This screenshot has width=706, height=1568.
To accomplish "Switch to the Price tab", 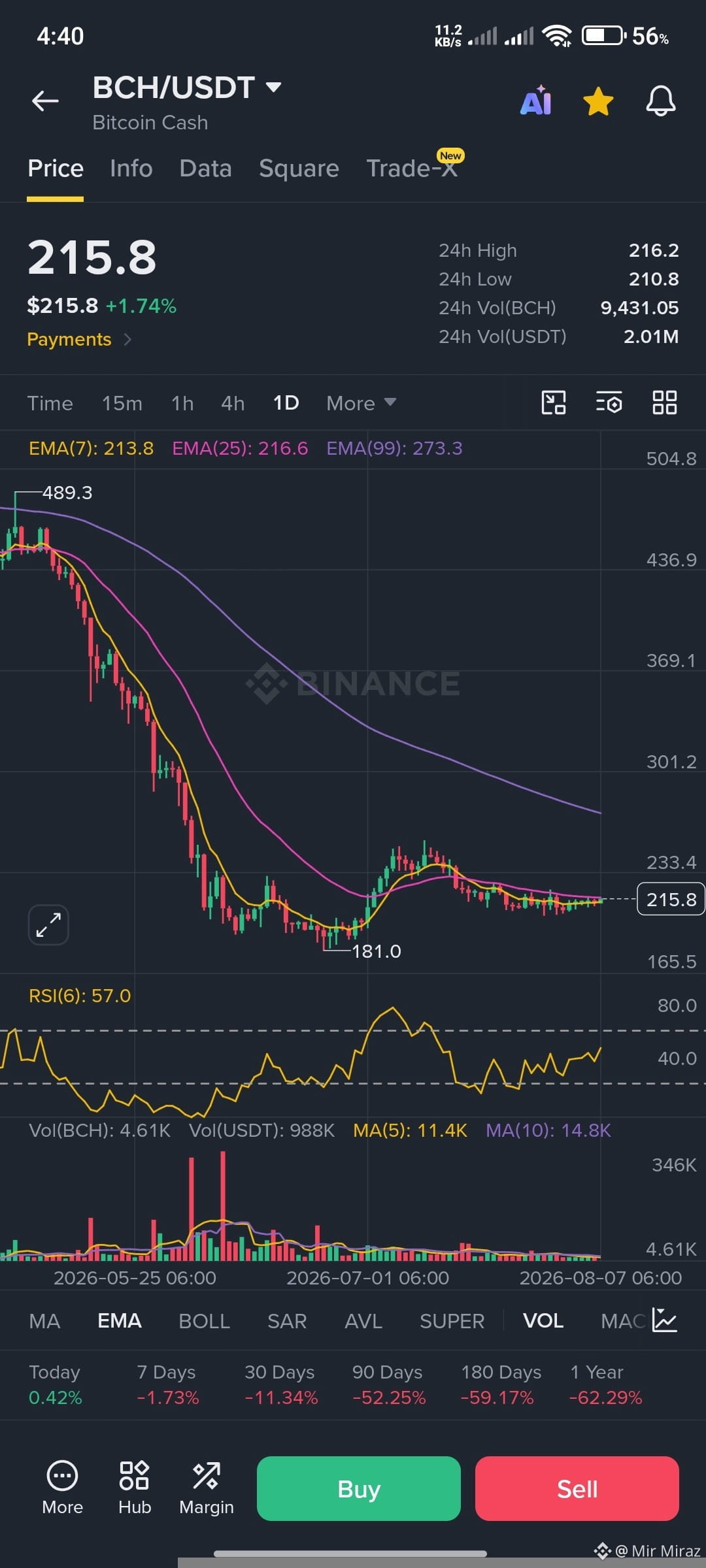I will [56, 169].
